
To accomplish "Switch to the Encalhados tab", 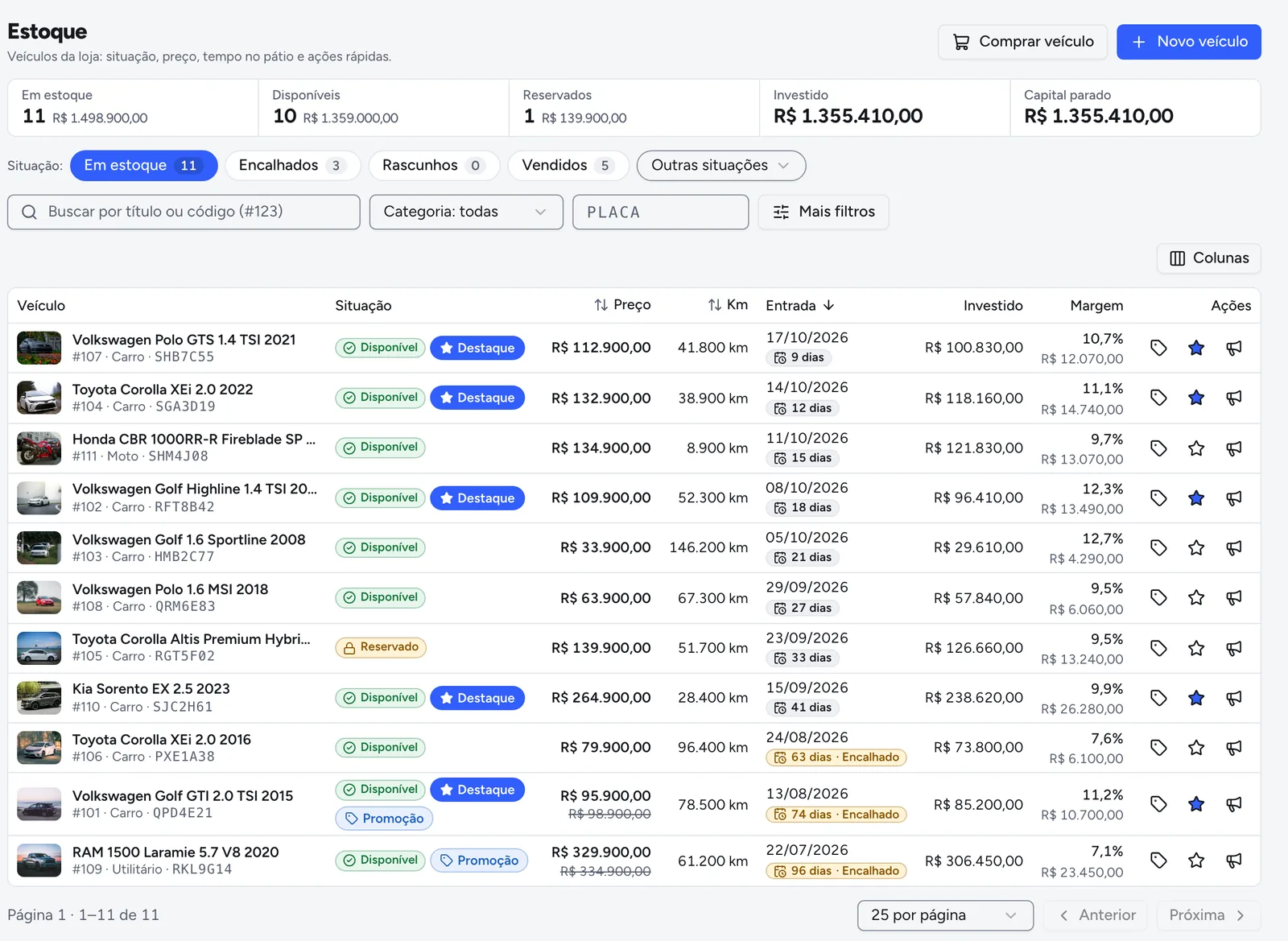I will 293,166.
